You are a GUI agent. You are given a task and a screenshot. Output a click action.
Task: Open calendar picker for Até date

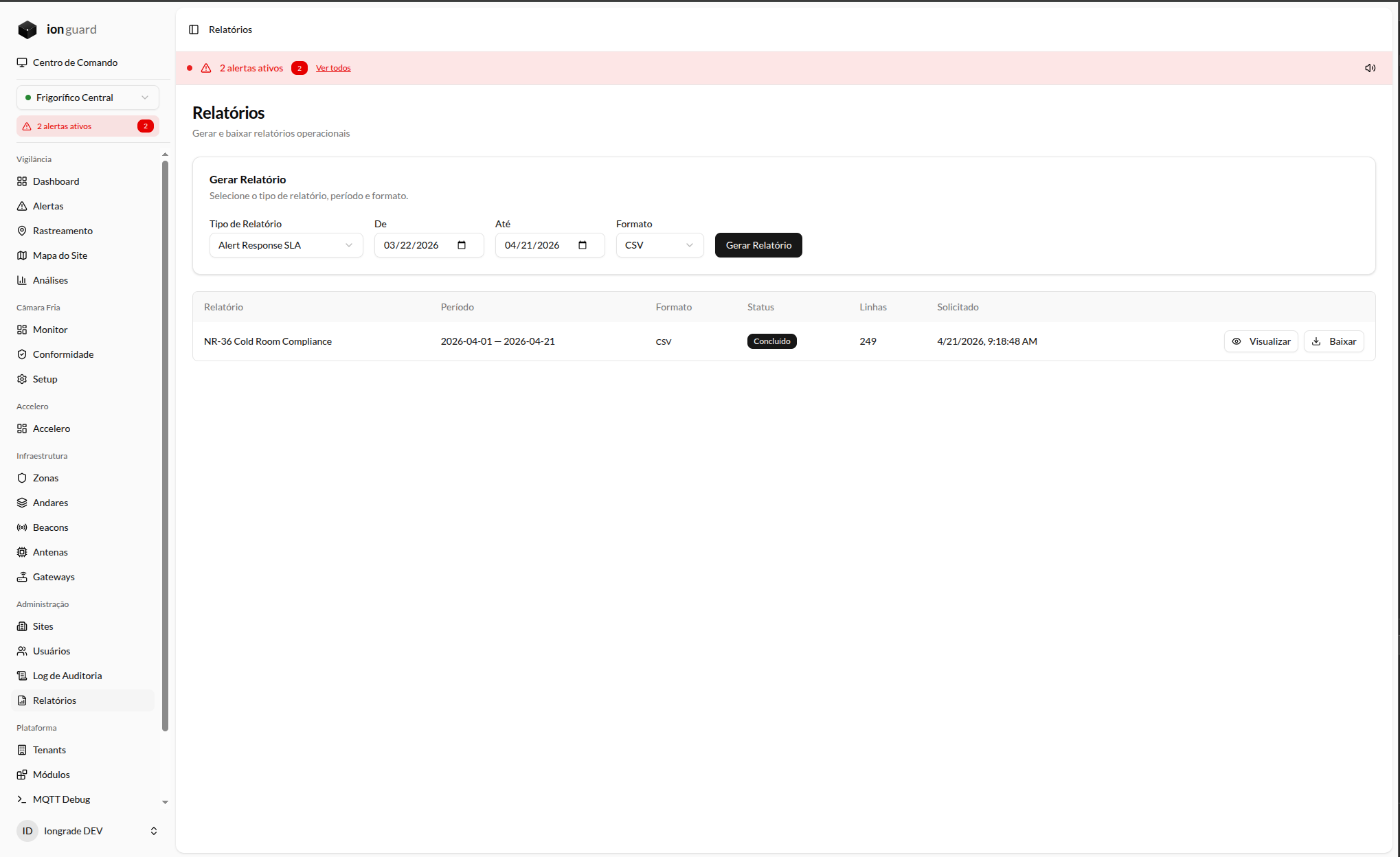583,245
